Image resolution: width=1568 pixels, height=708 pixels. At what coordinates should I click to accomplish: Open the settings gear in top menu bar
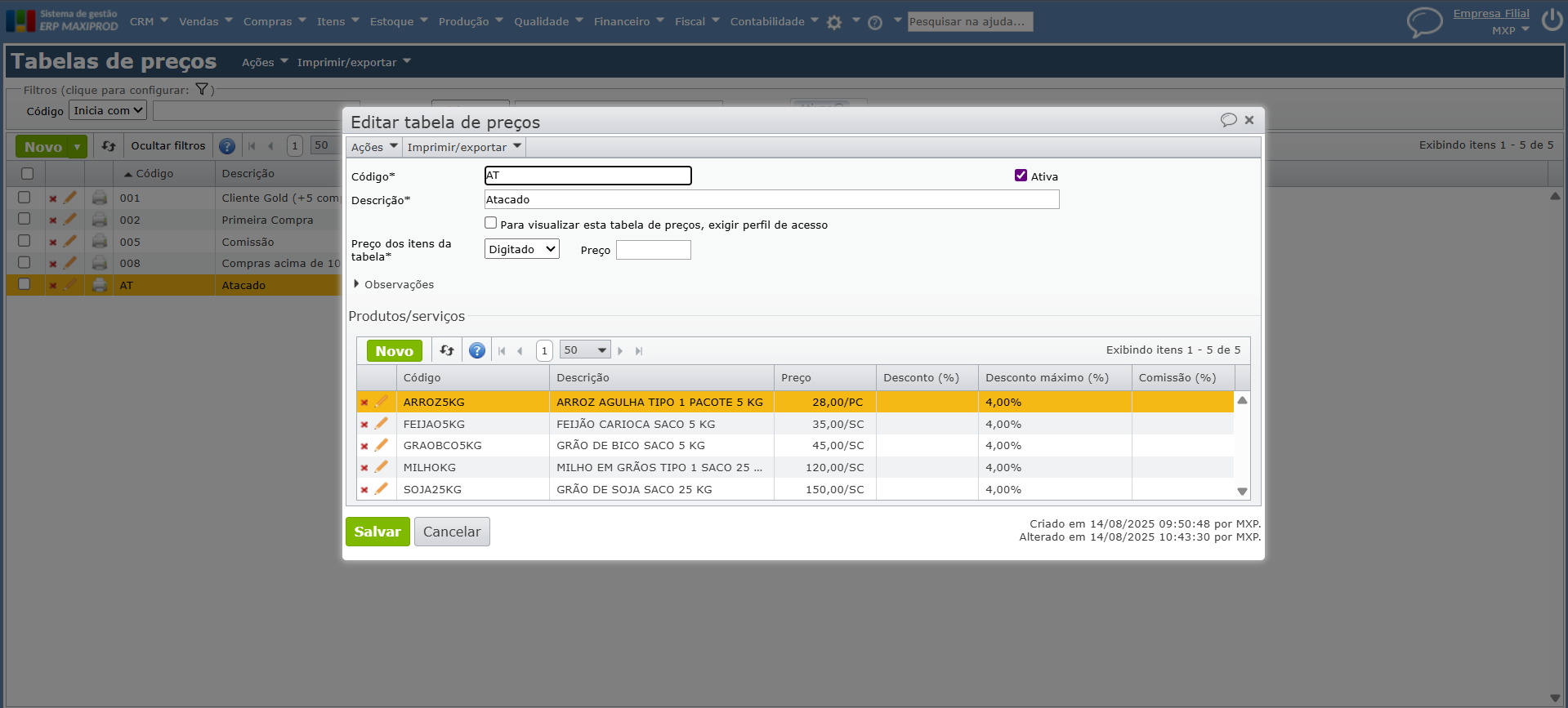[x=834, y=22]
